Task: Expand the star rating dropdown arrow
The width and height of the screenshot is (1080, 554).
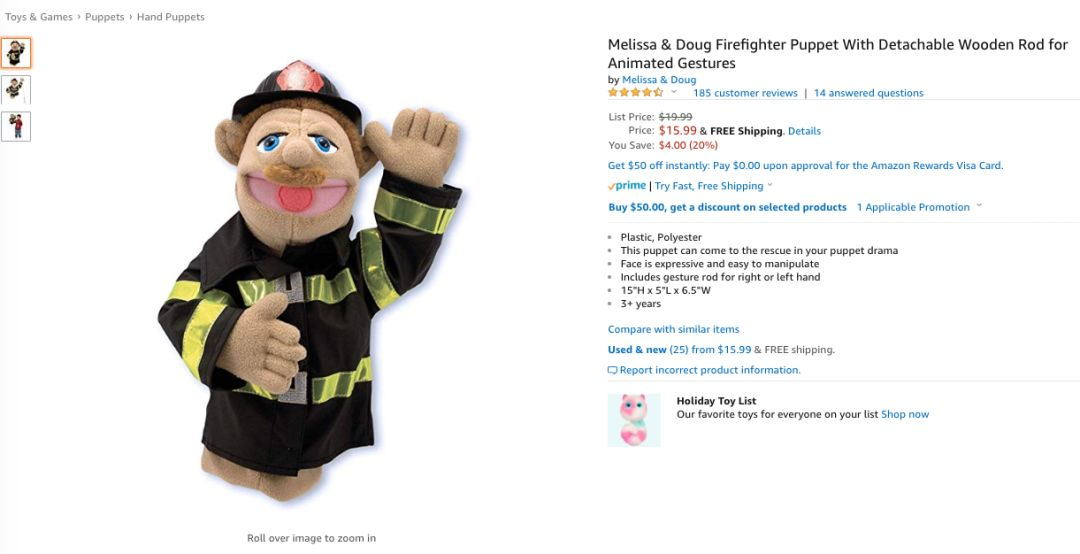Action: point(674,92)
